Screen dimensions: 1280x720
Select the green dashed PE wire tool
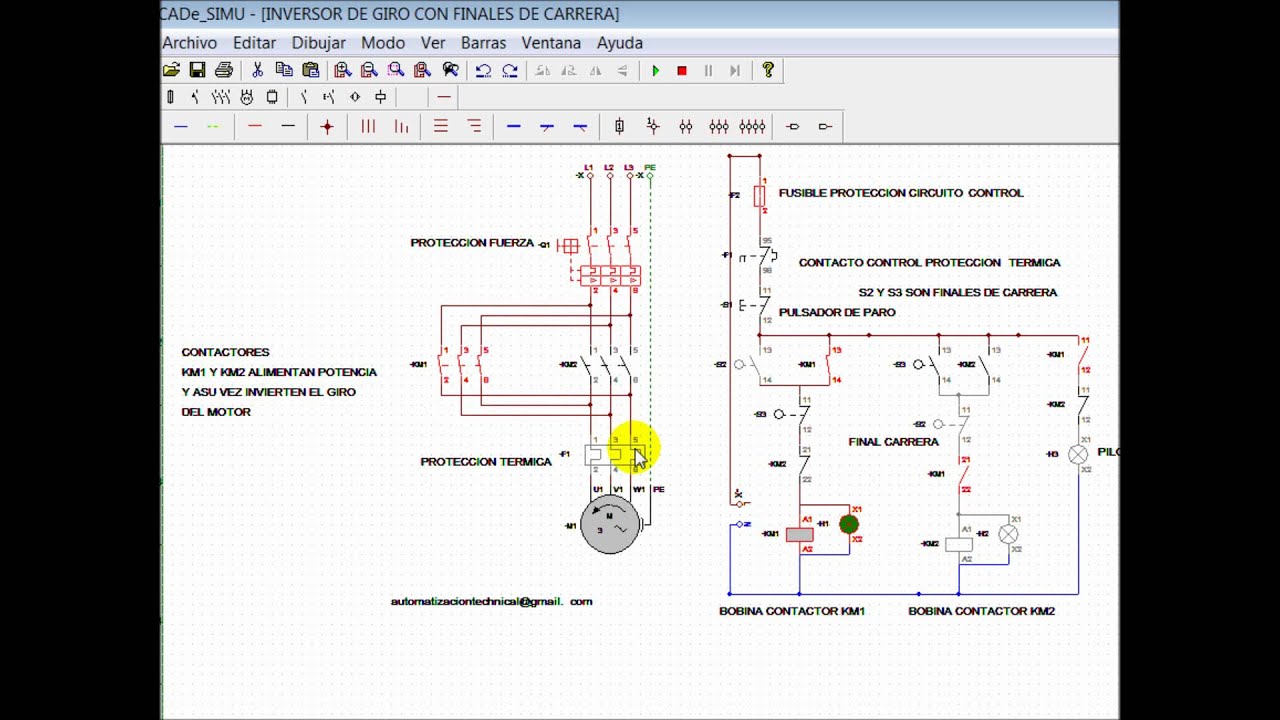point(212,126)
